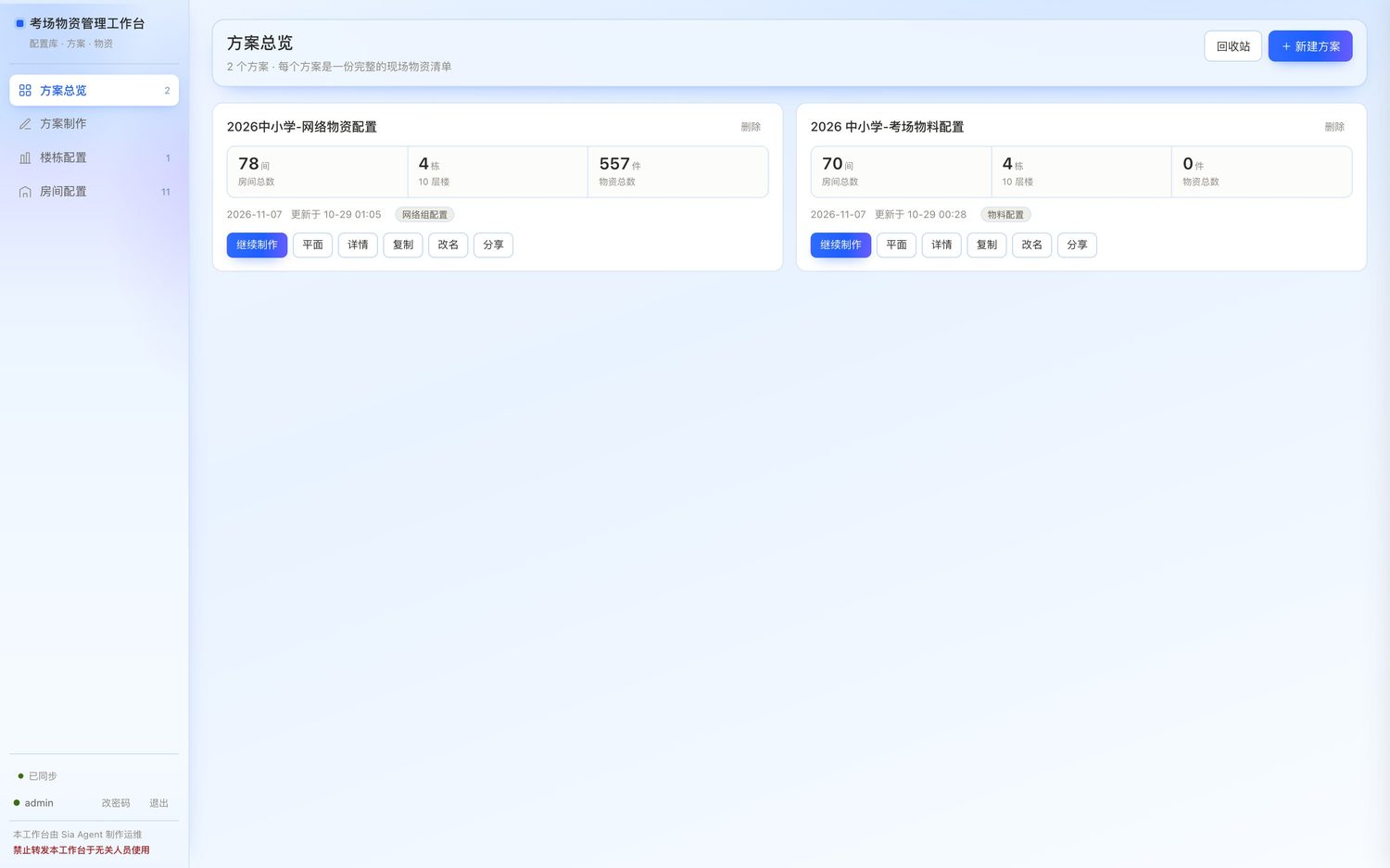Click the 已同步 sync status
This screenshot has width=1390, height=868.
37,776
